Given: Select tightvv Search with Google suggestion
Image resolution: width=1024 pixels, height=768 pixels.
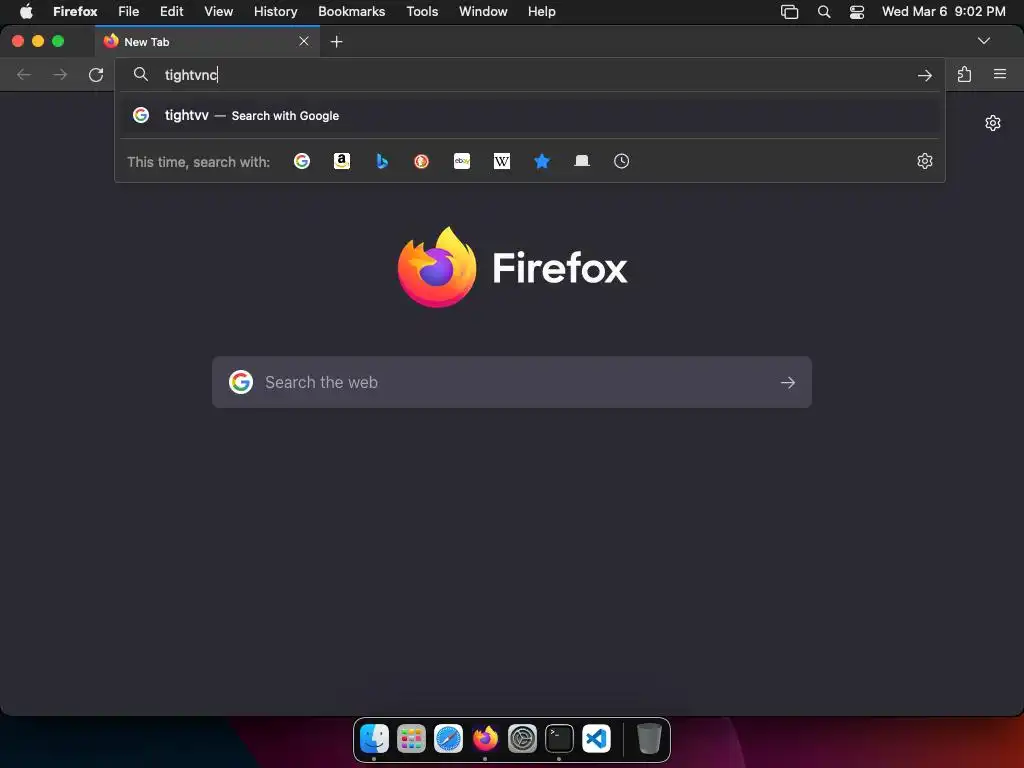Looking at the screenshot, I should (530, 116).
